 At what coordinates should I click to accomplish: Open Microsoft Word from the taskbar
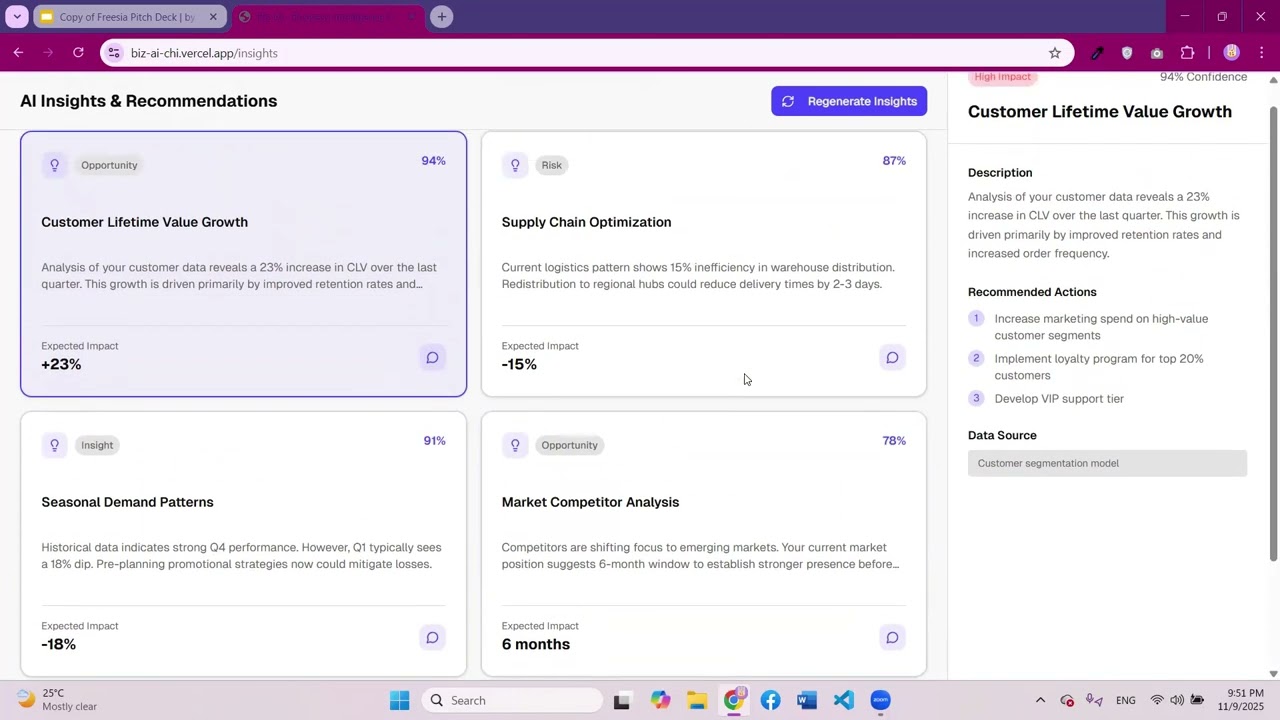pyautogui.click(x=807, y=700)
